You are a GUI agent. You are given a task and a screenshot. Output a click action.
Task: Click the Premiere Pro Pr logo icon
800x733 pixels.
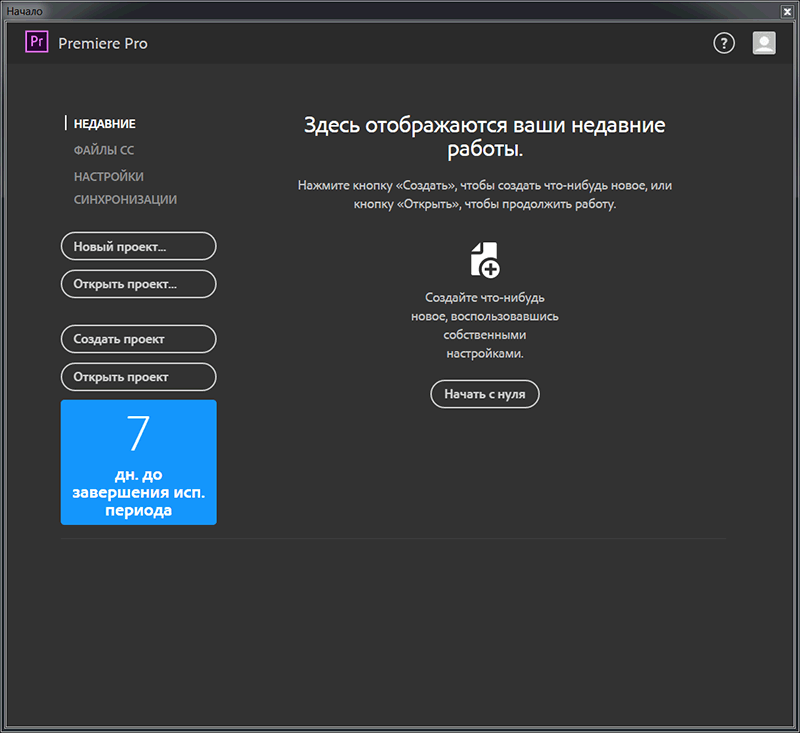[x=37, y=42]
